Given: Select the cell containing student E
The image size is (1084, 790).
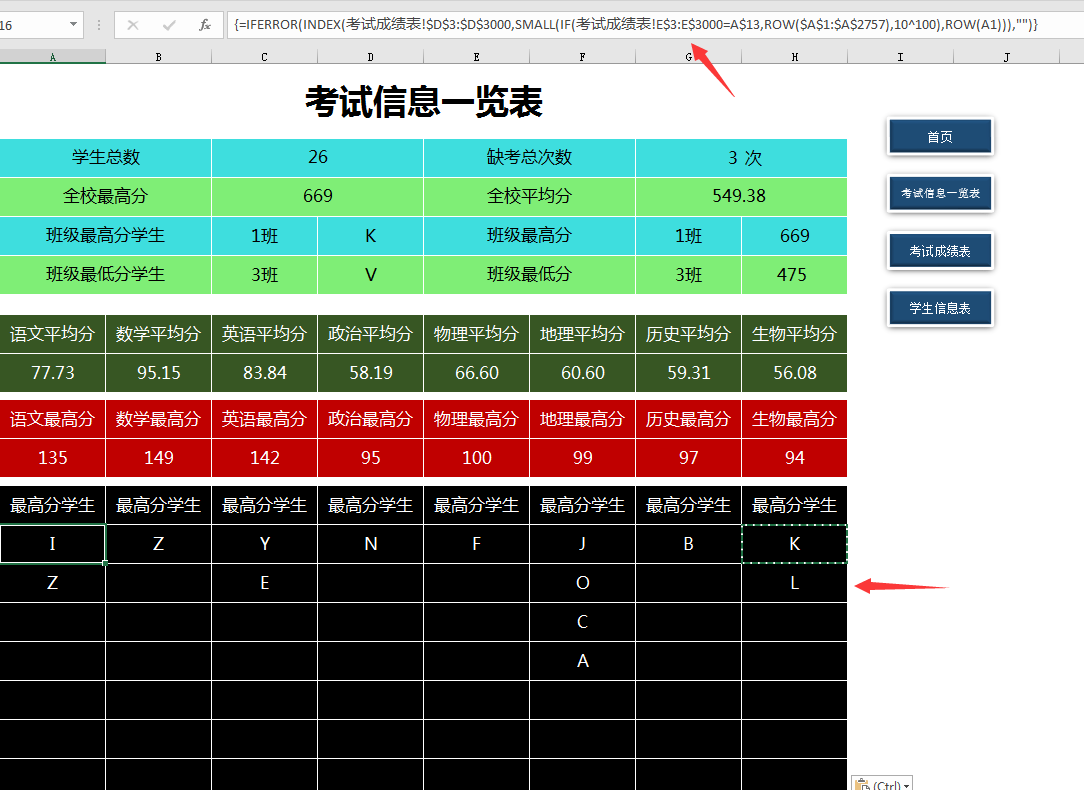Looking at the screenshot, I should pyautogui.click(x=265, y=583).
